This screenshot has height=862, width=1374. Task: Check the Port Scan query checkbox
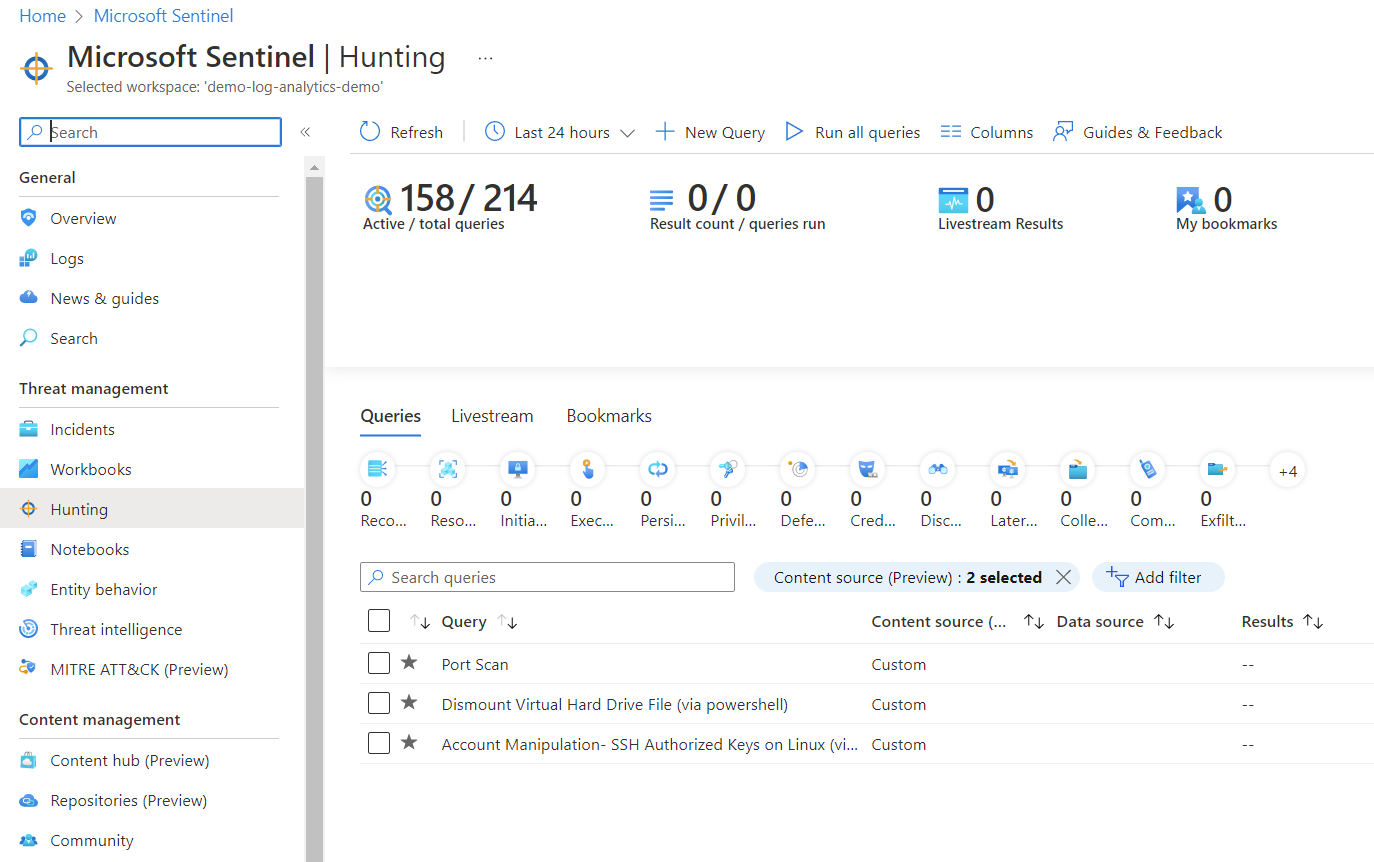coord(379,663)
